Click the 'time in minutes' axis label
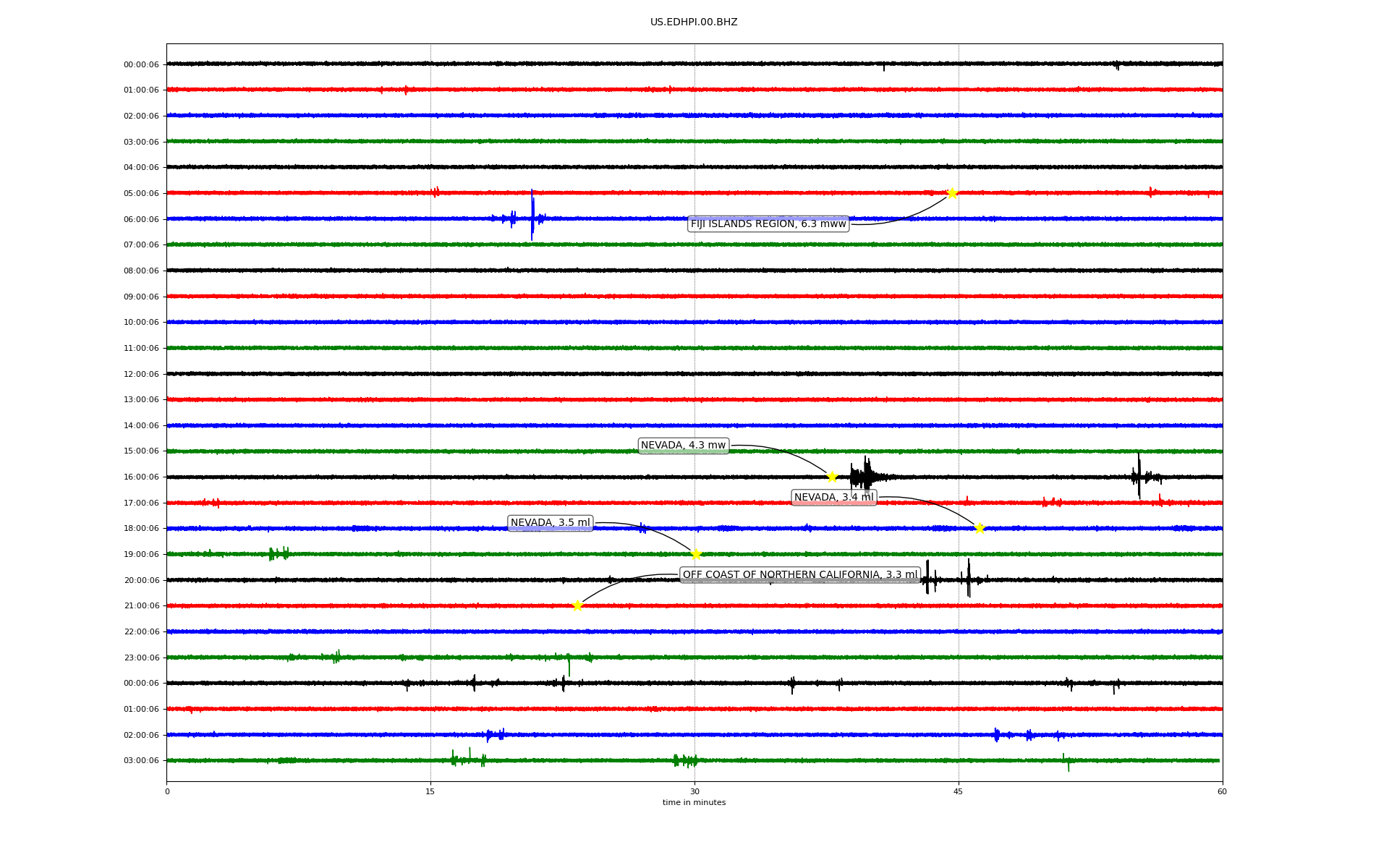 tap(694, 803)
